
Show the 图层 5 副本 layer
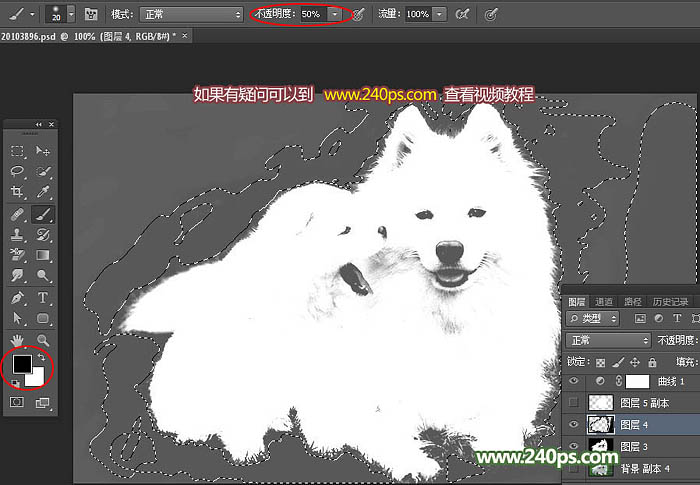tap(573, 403)
